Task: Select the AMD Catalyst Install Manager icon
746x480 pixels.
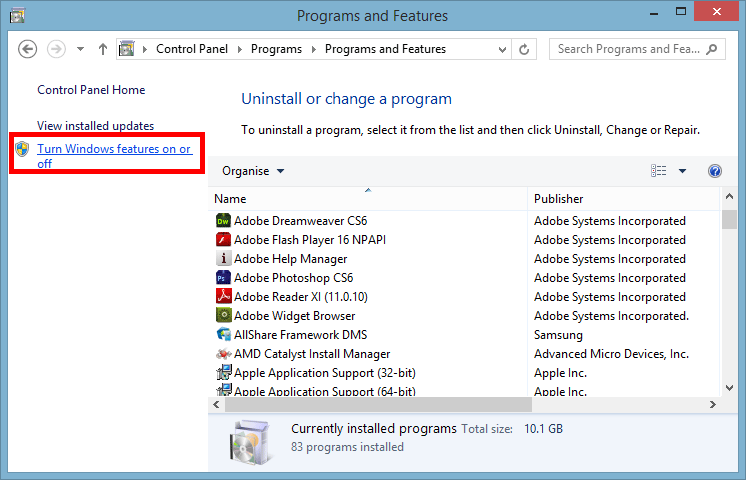Action: 223,354
